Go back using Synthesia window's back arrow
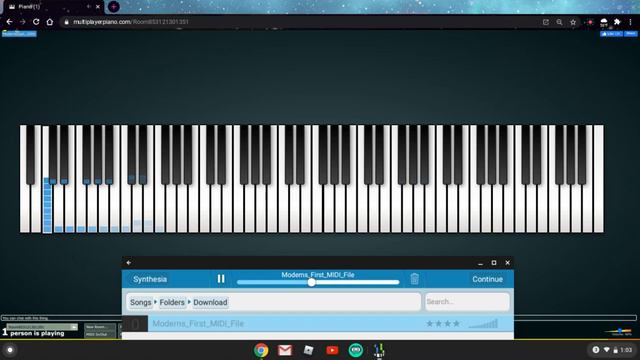Image resolution: width=640 pixels, height=360 pixels. pyautogui.click(x=129, y=263)
